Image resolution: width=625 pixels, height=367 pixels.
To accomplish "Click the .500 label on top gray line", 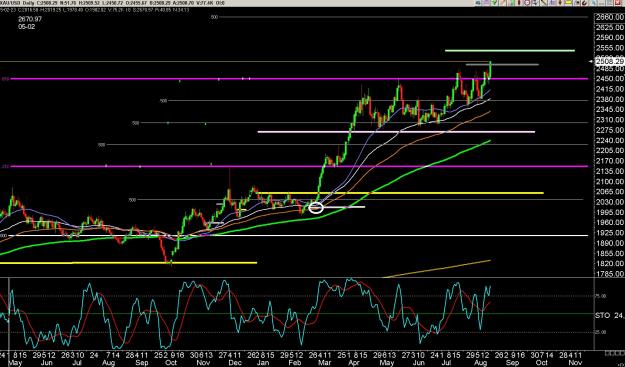I will tap(214, 17).
